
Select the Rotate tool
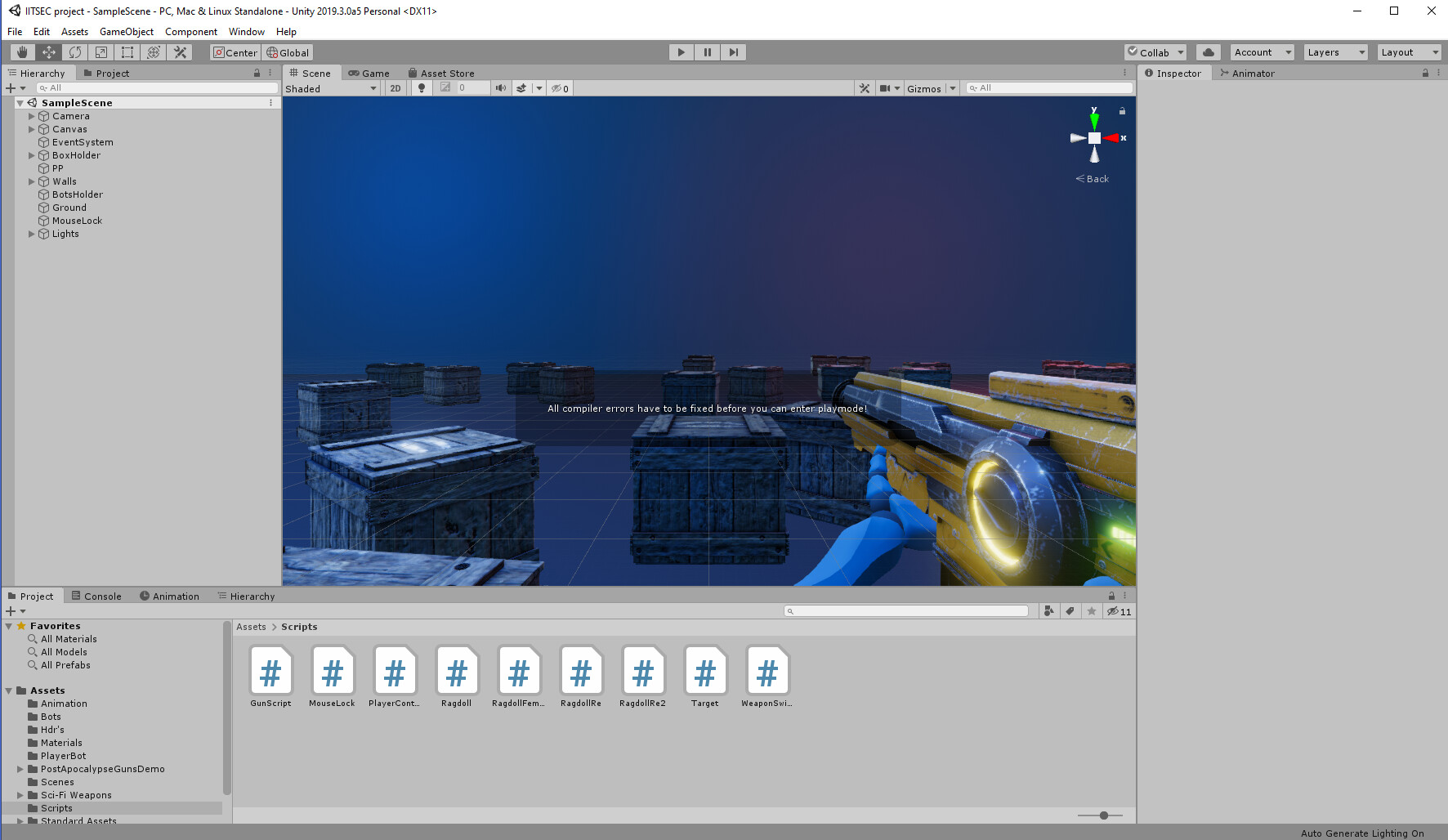click(x=75, y=51)
